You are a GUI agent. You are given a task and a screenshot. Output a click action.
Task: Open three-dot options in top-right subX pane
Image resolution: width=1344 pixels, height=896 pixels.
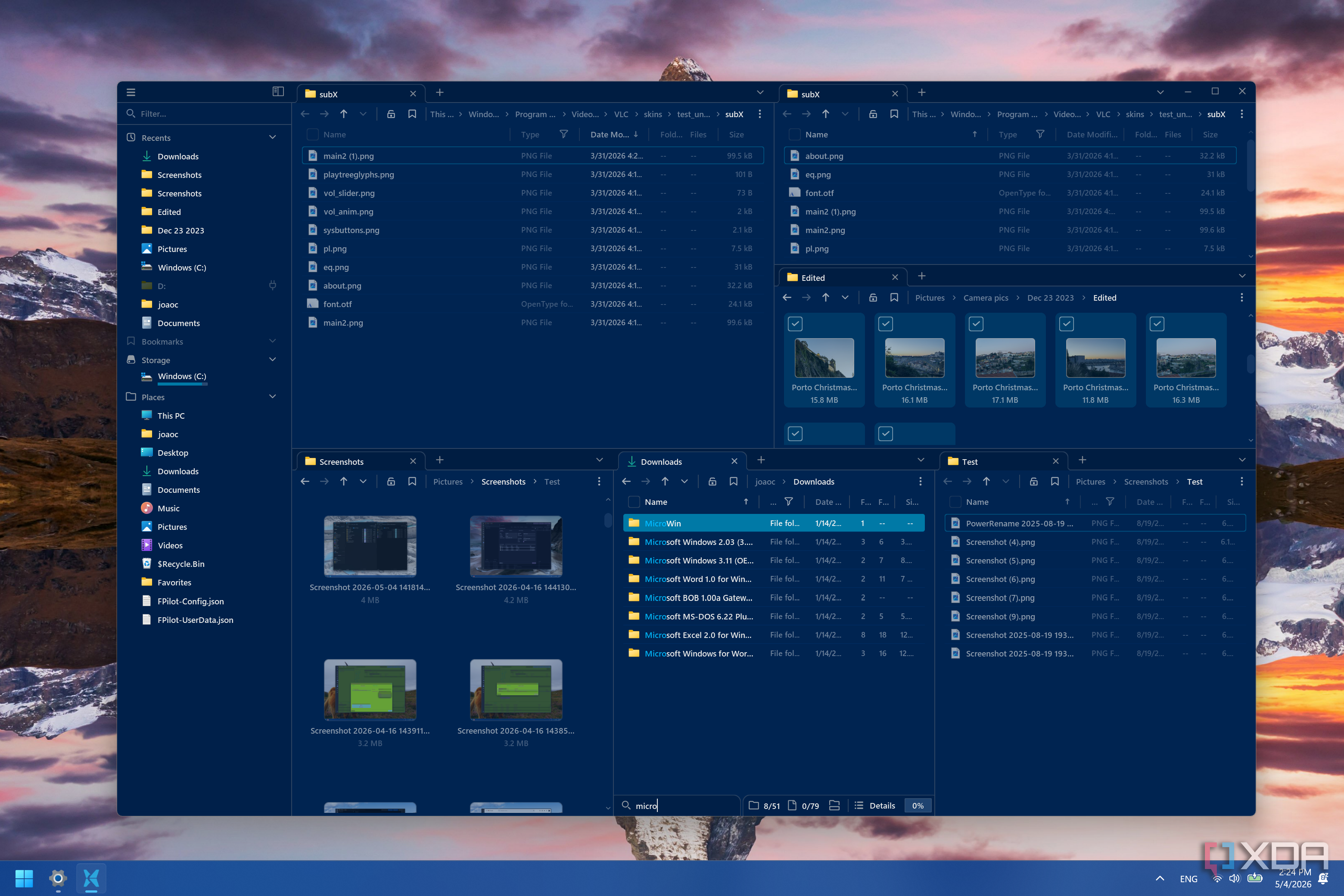[1242, 114]
